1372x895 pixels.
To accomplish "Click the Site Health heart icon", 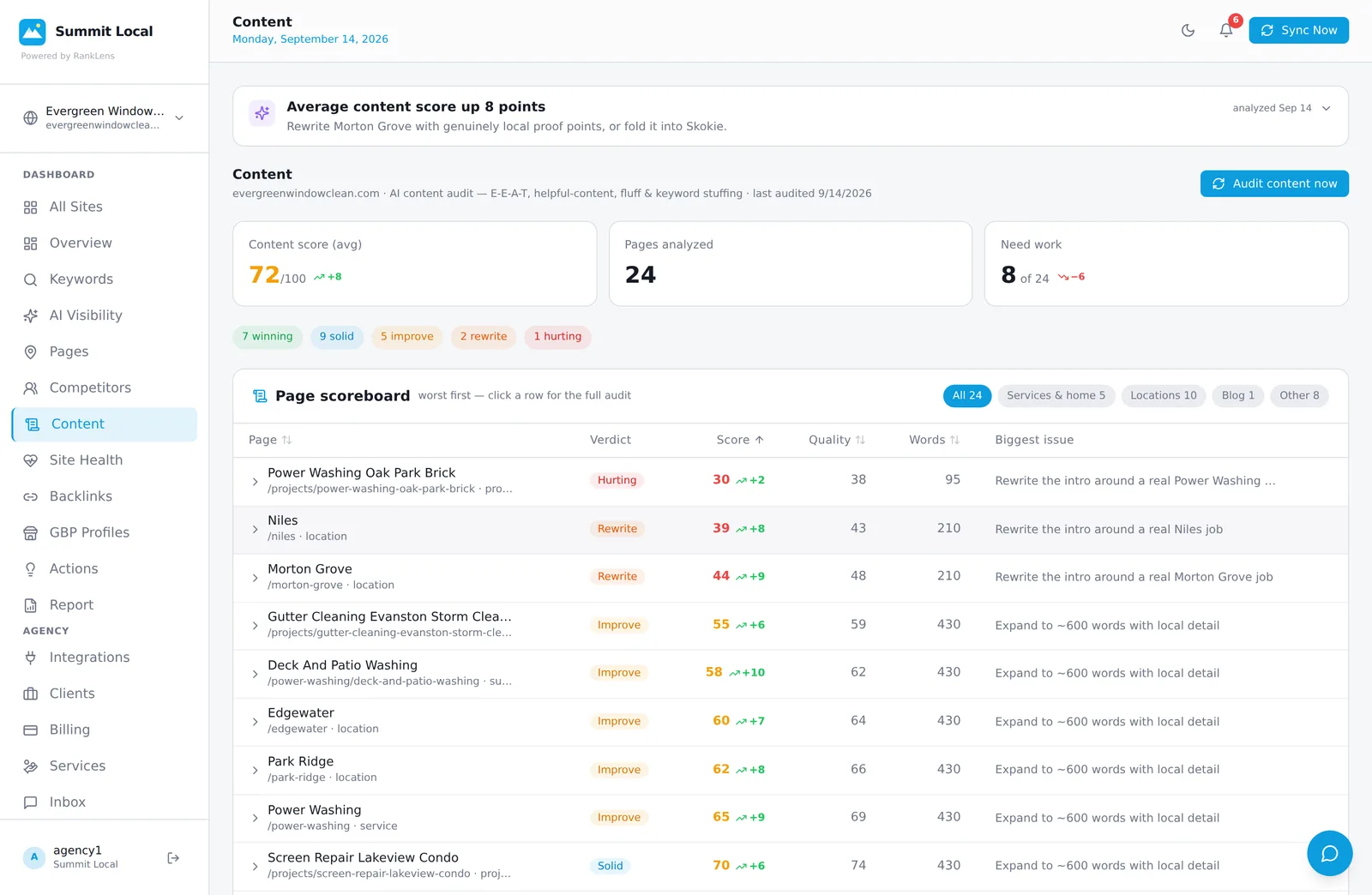I will (x=31, y=460).
